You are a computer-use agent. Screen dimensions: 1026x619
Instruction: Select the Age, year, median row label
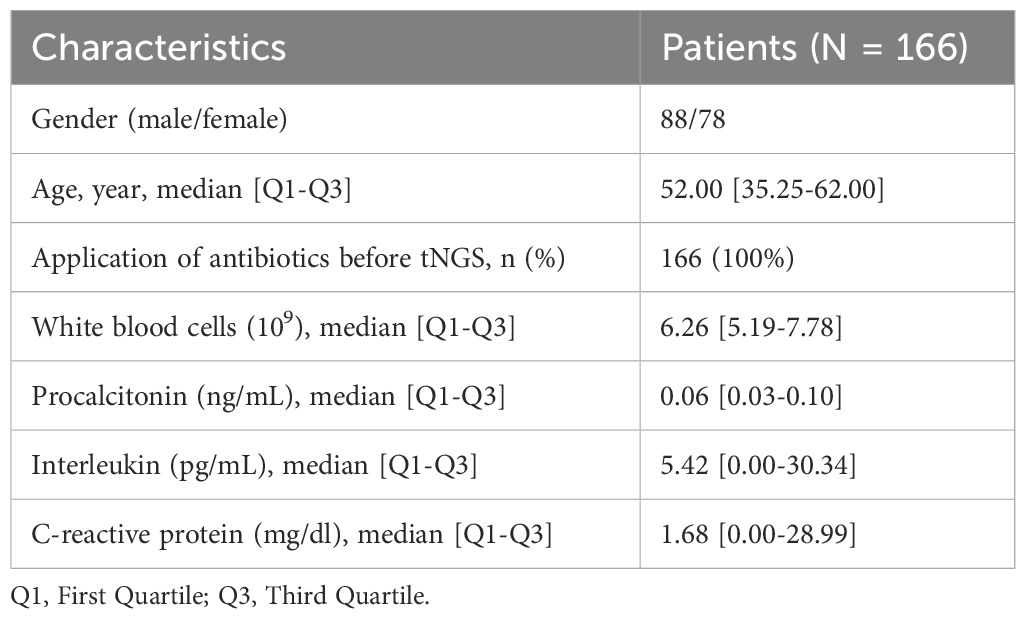point(191,189)
